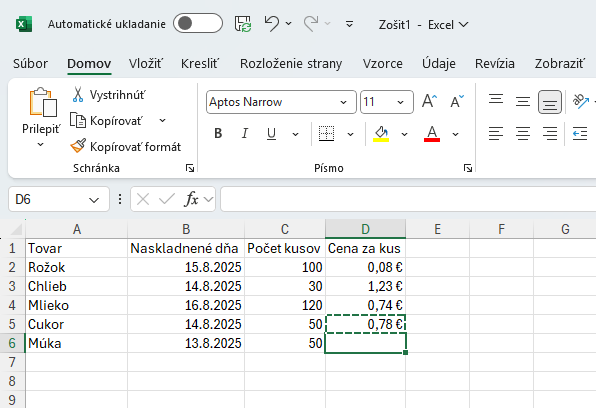Increase font size with larger A icon
The image size is (596, 408).
click(430, 101)
